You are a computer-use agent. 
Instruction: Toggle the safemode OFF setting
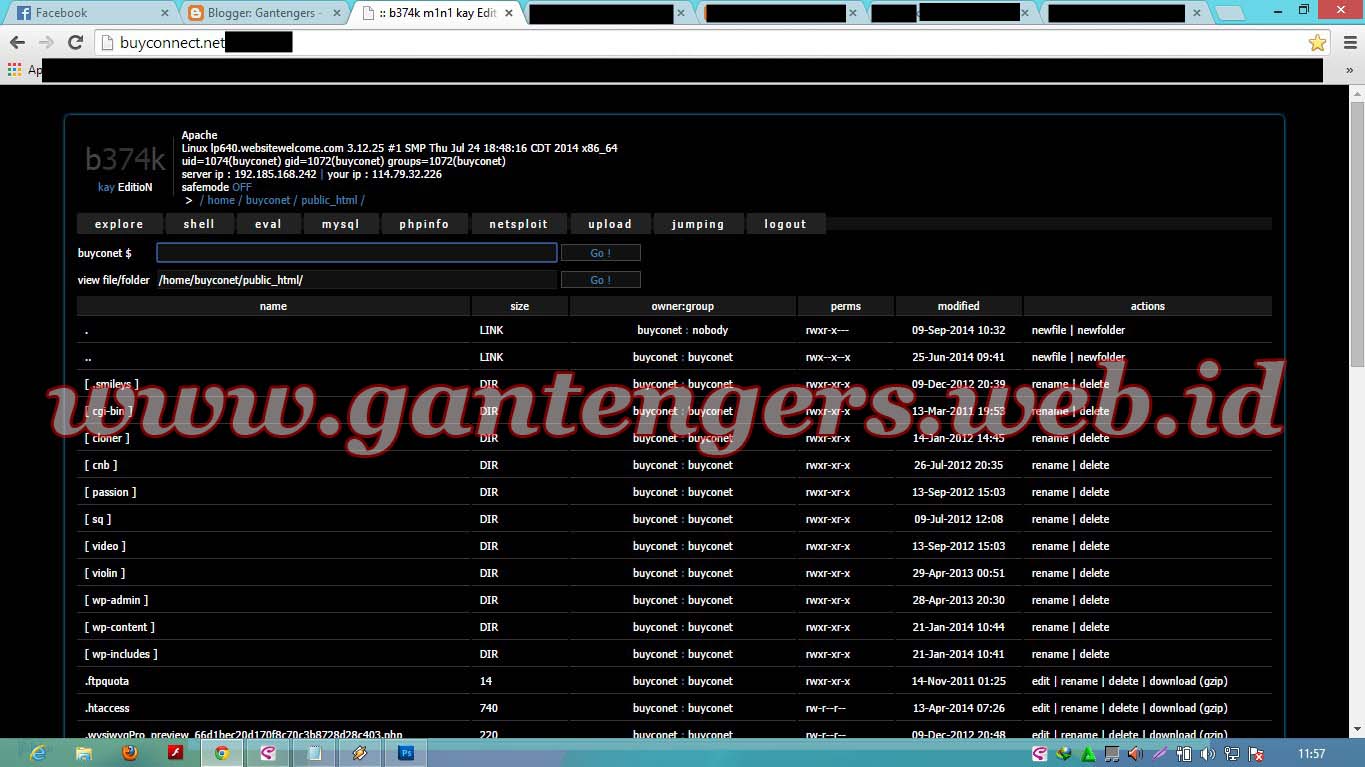click(x=241, y=187)
